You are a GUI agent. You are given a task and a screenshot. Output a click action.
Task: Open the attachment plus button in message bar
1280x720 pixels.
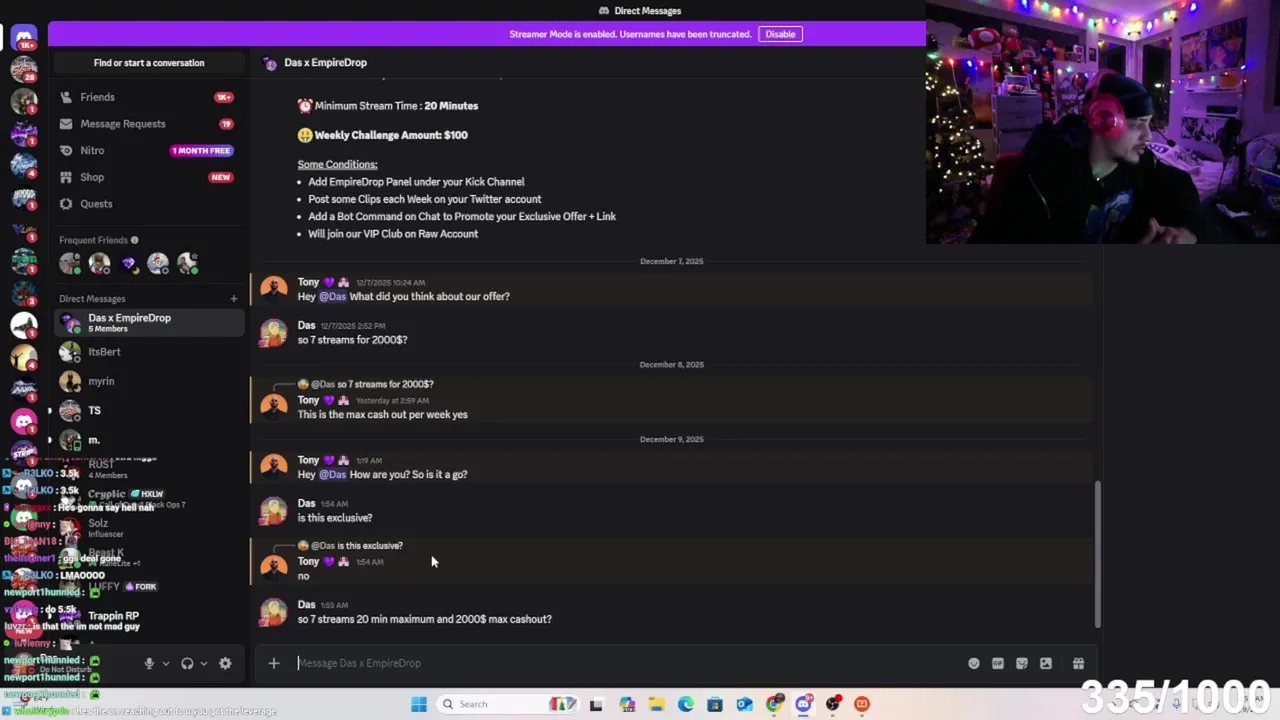click(x=273, y=663)
